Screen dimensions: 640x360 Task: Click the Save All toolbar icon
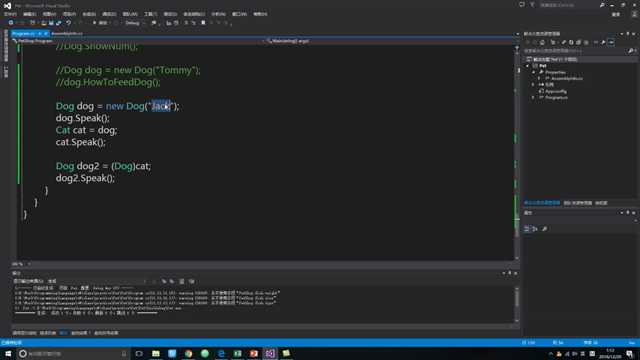58,23
